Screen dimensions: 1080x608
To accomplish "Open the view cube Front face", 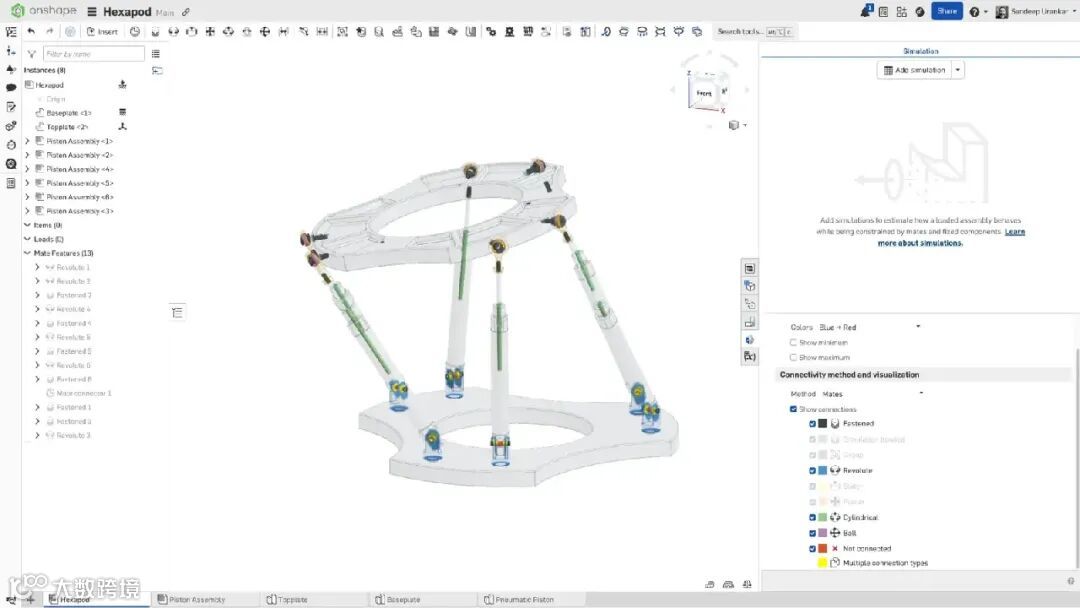I will pyautogui.click(x=703, y=94).
